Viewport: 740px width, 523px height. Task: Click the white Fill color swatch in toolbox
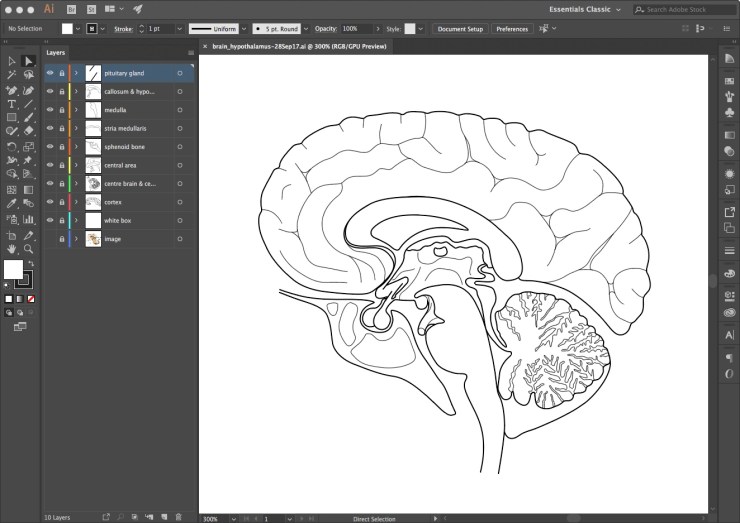click(14, 269)
